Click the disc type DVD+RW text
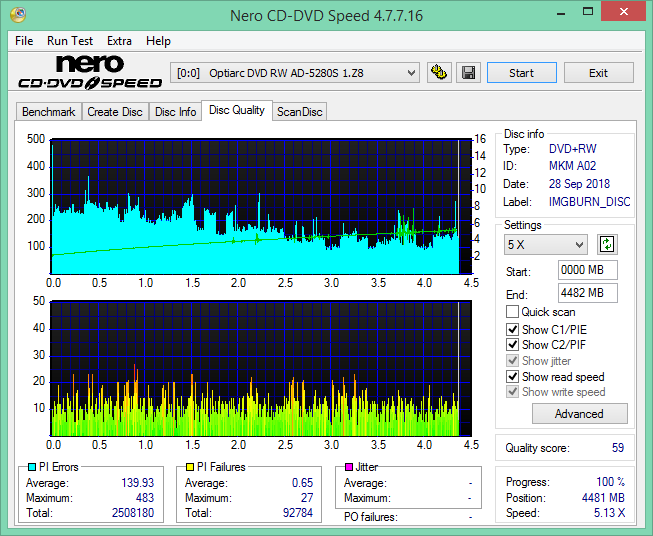This screenshot has height=536, width=653. click(572, 149)
